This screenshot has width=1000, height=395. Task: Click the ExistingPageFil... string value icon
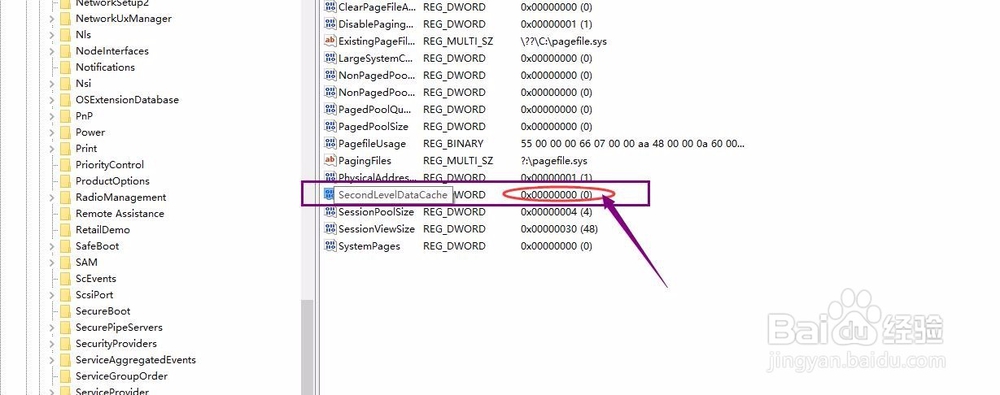[330, 41]
